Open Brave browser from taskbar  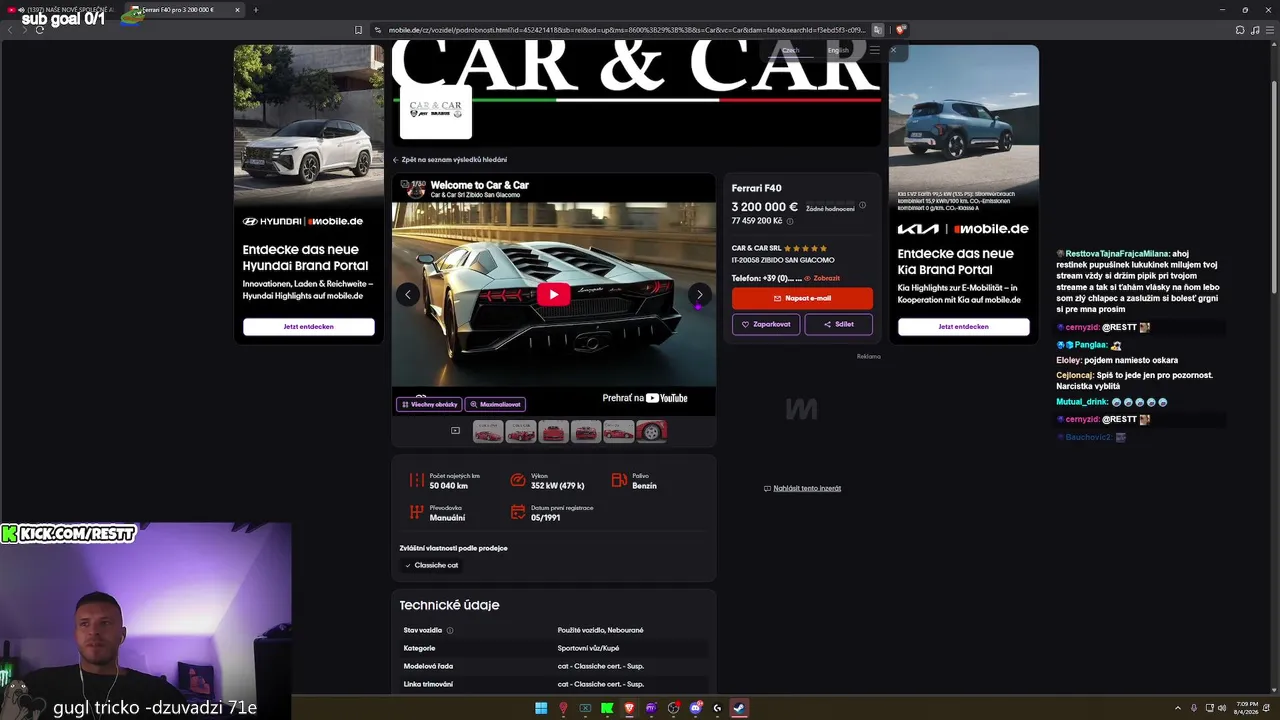click(629, 708)
